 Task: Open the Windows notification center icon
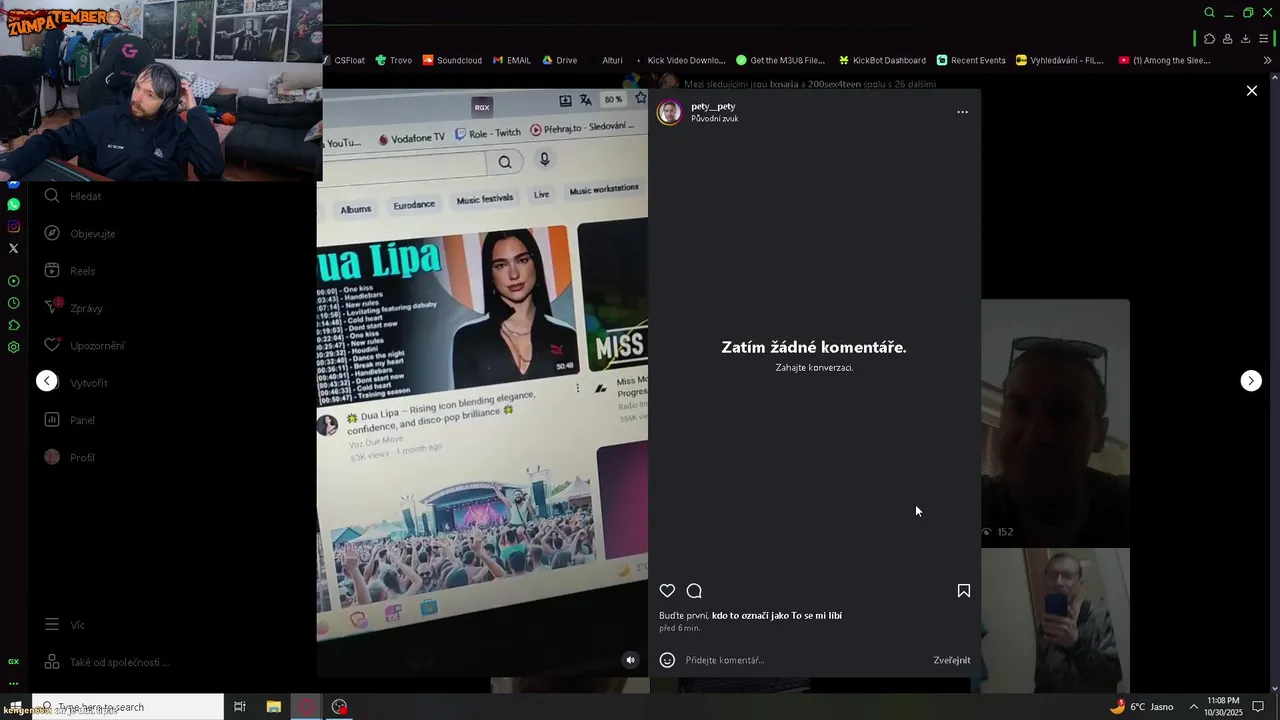click(x=1259, y=707)
